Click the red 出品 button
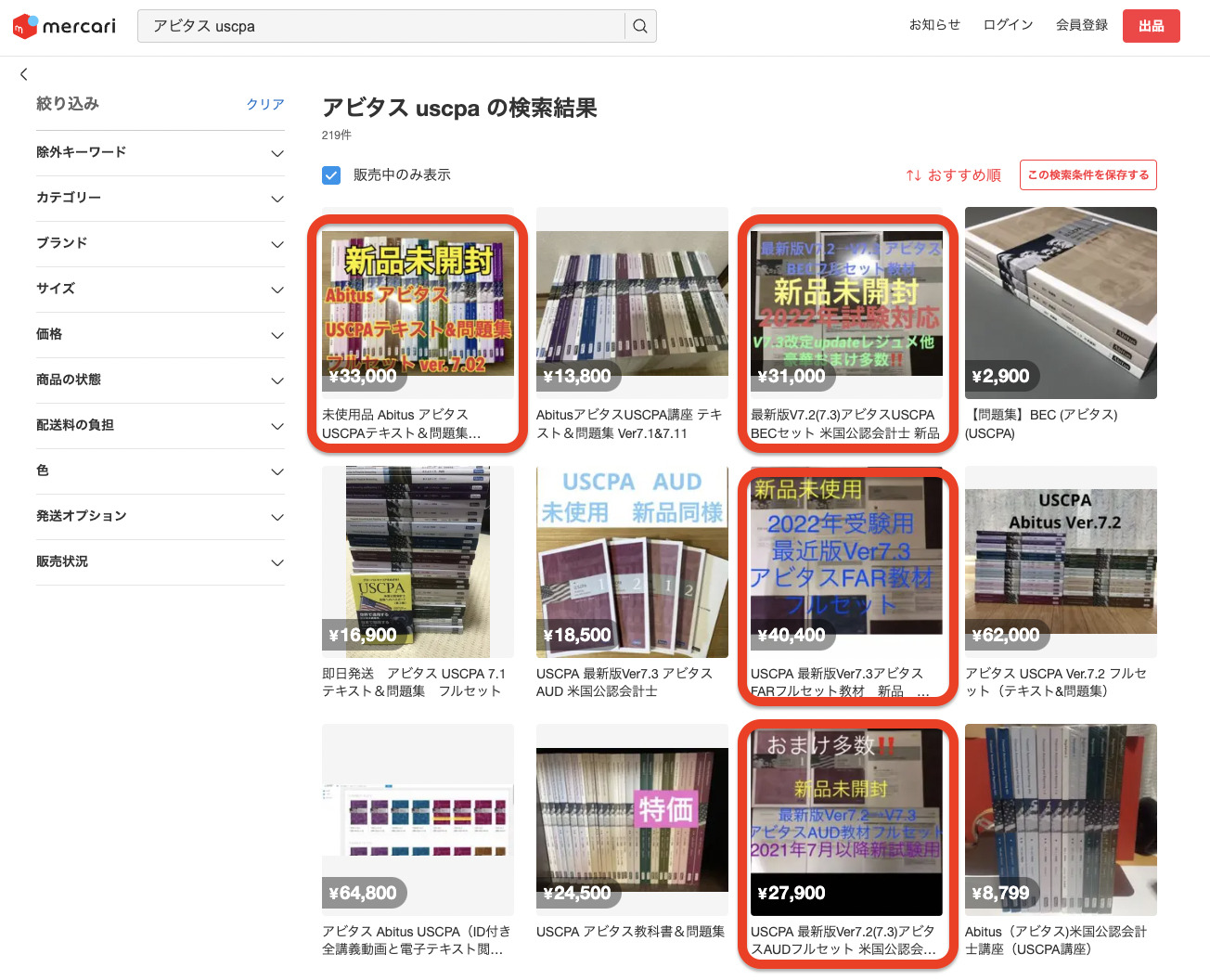 click(x=1151, y=26)
